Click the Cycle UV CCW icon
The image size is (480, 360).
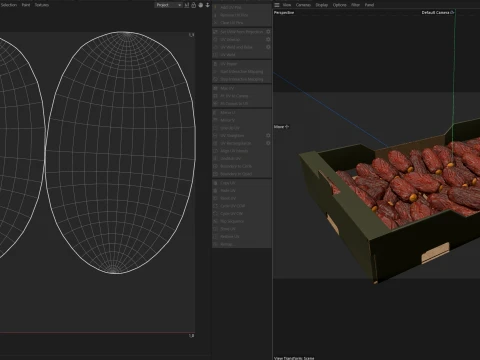(215, 206)
